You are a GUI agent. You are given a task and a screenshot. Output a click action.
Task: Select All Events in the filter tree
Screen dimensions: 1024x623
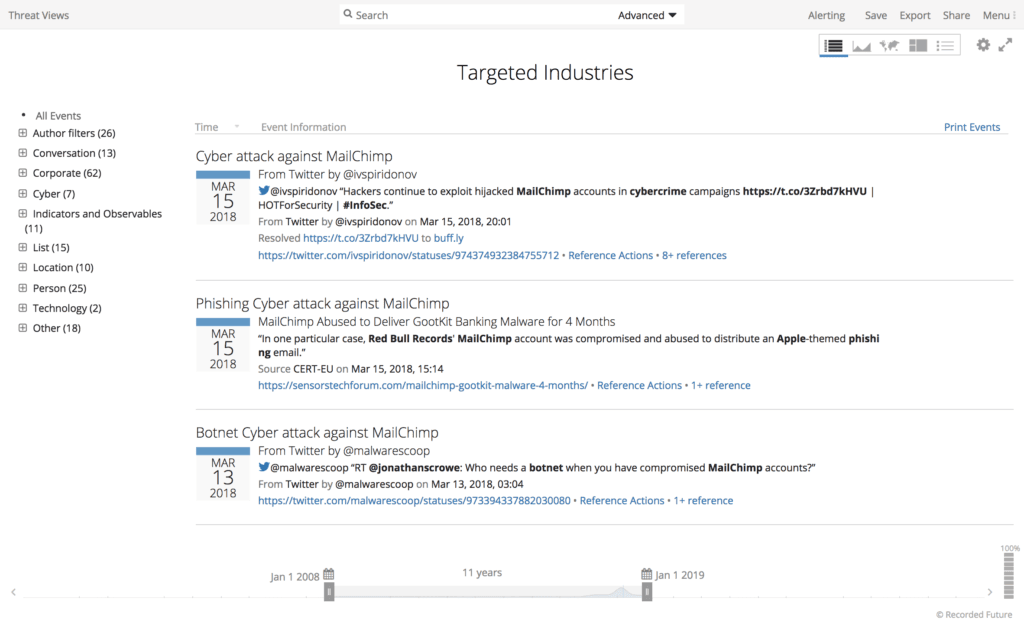(58, 116)
